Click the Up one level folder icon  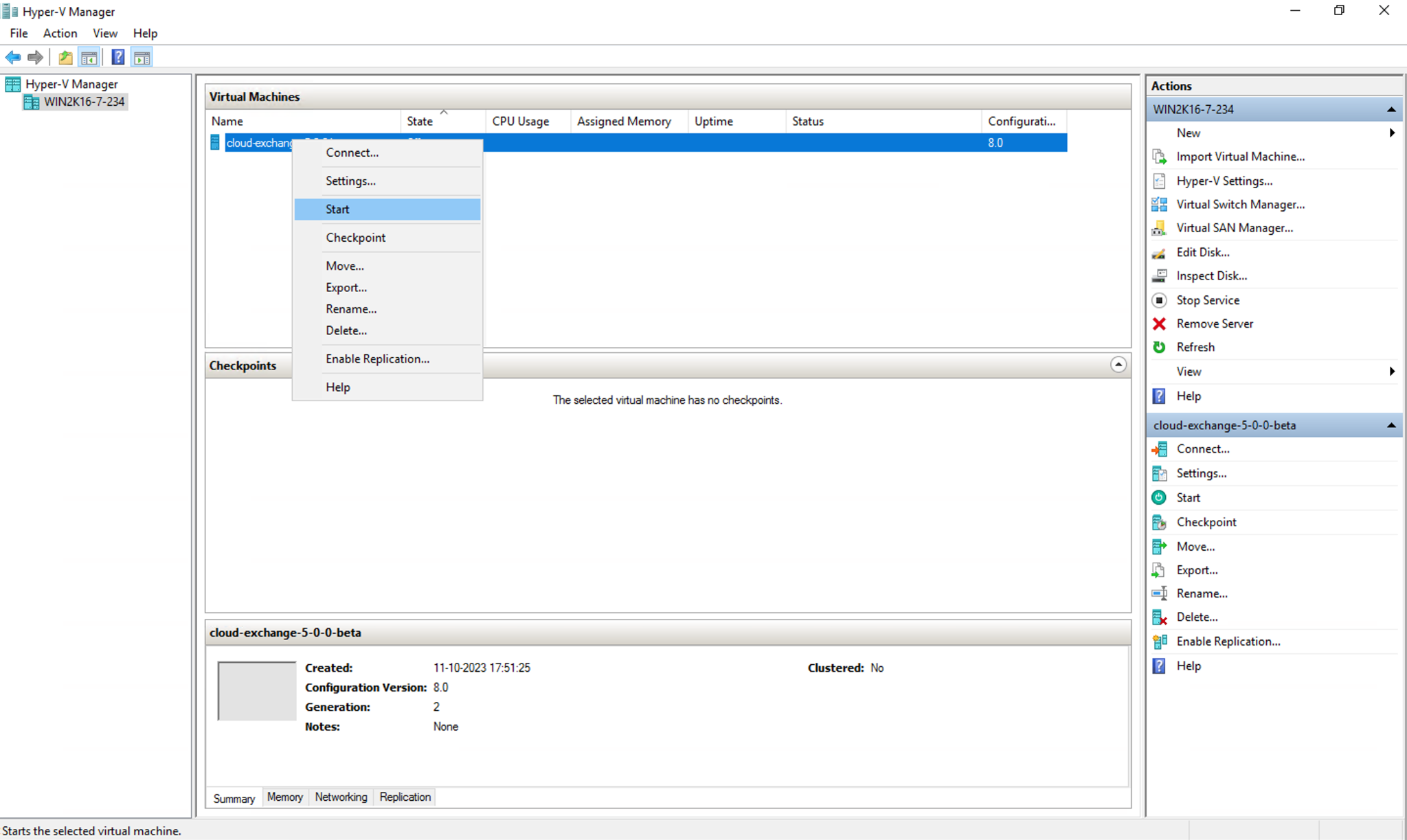coord(65,58)
